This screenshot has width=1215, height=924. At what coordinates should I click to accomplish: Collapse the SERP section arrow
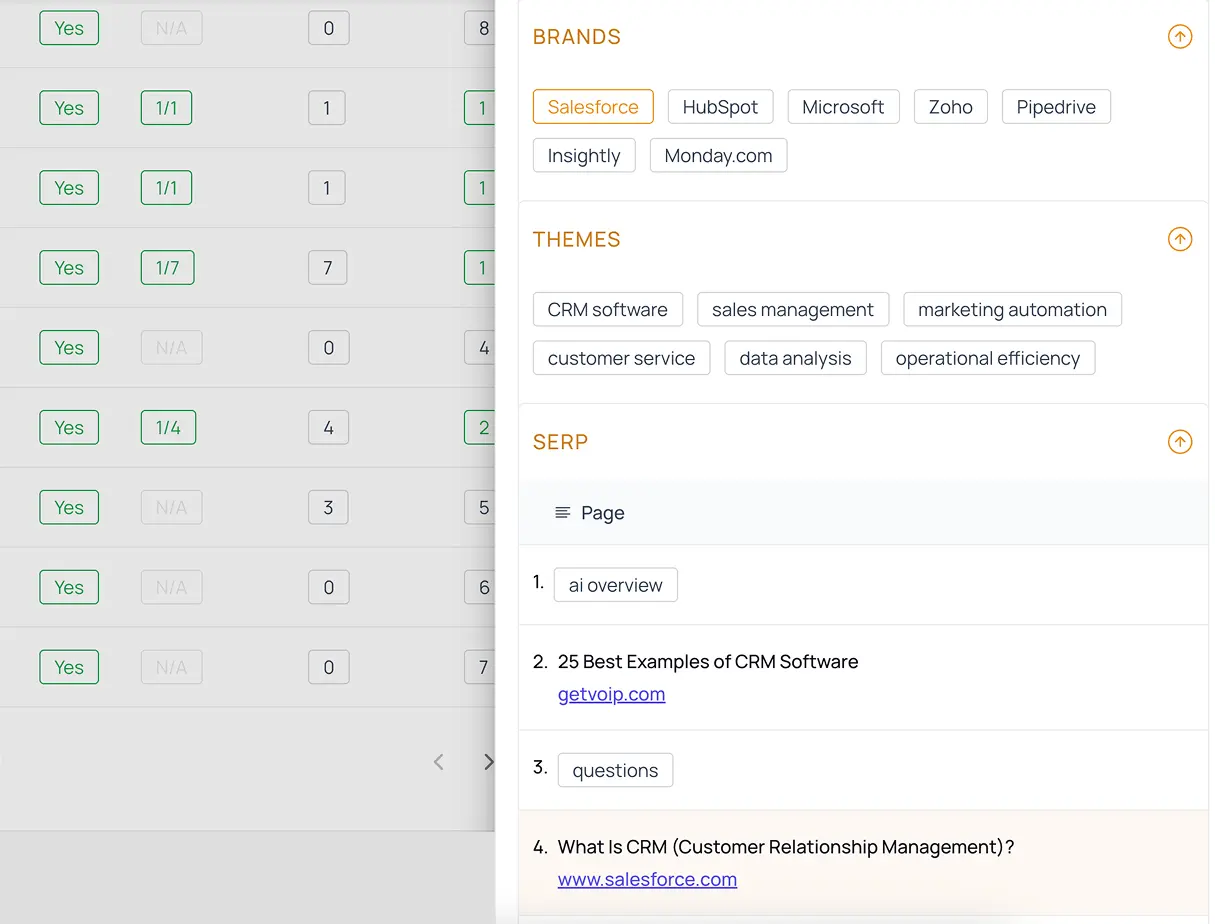pyautogui.click(x=1180, y=442)
